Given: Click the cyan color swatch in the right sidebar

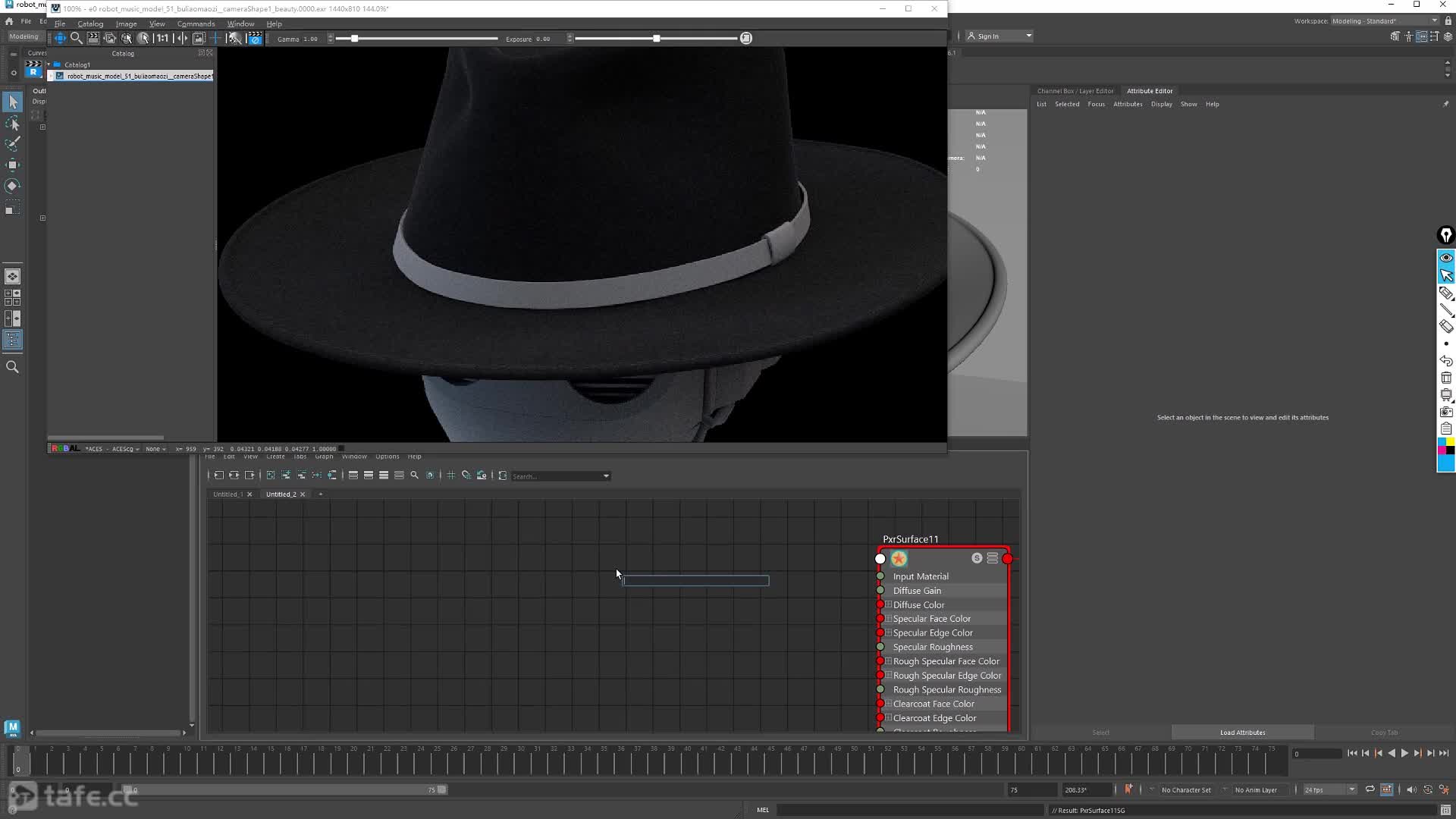Looking at the screenshot, I should [x=1446, y=463].
